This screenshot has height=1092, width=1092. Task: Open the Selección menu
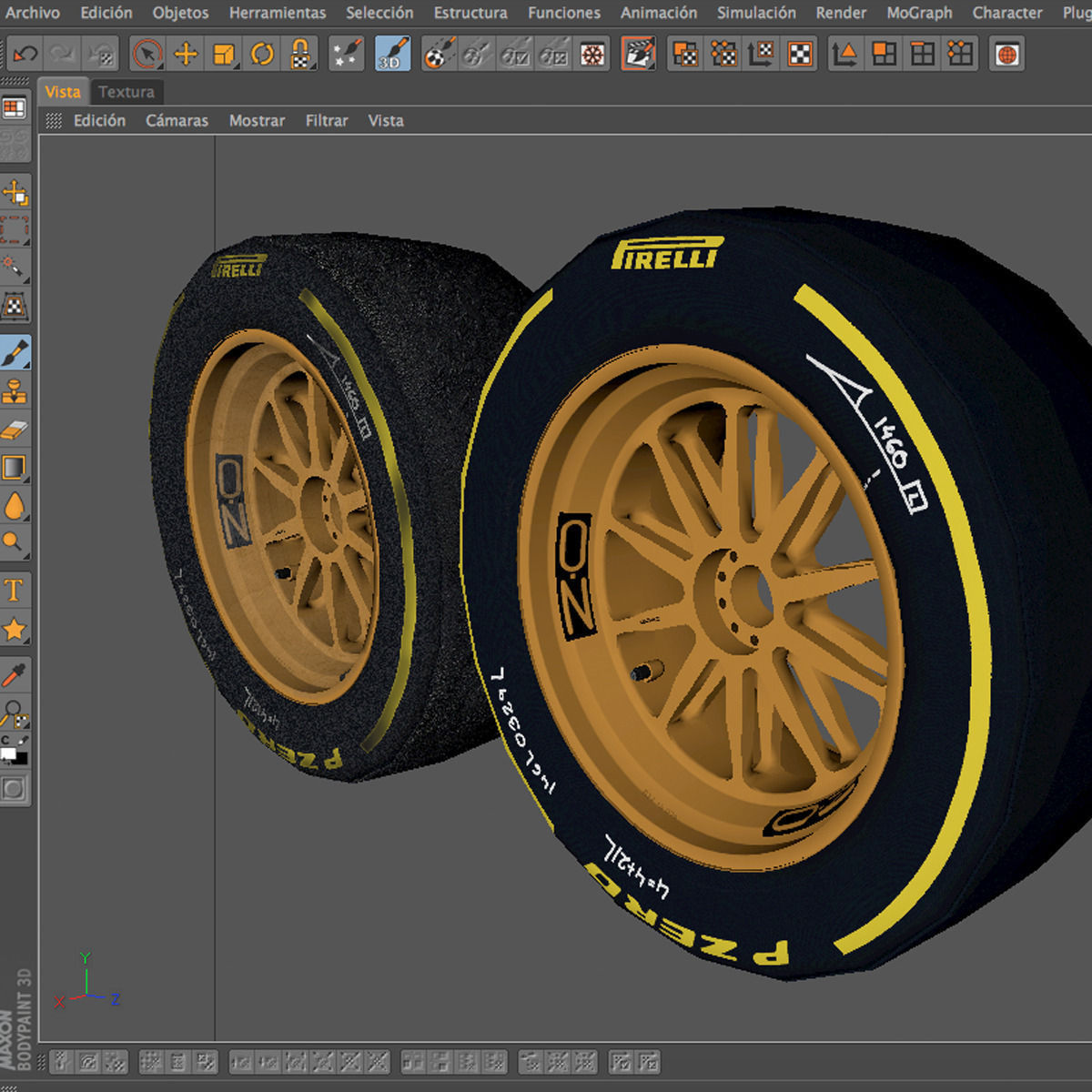point(379,13)
